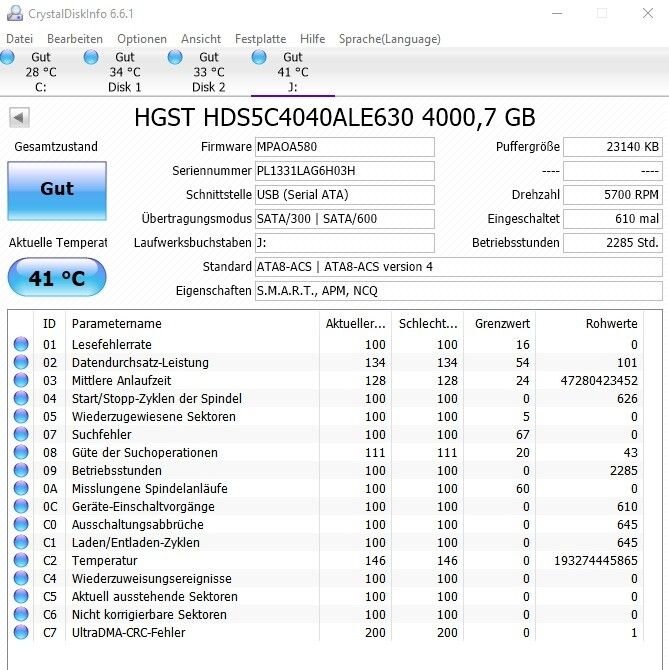Click the Misslungene Spindelanläufe threshold value 60
Image resolution: width=669 pixels, height=670 pixels.
tap(522, 488)
